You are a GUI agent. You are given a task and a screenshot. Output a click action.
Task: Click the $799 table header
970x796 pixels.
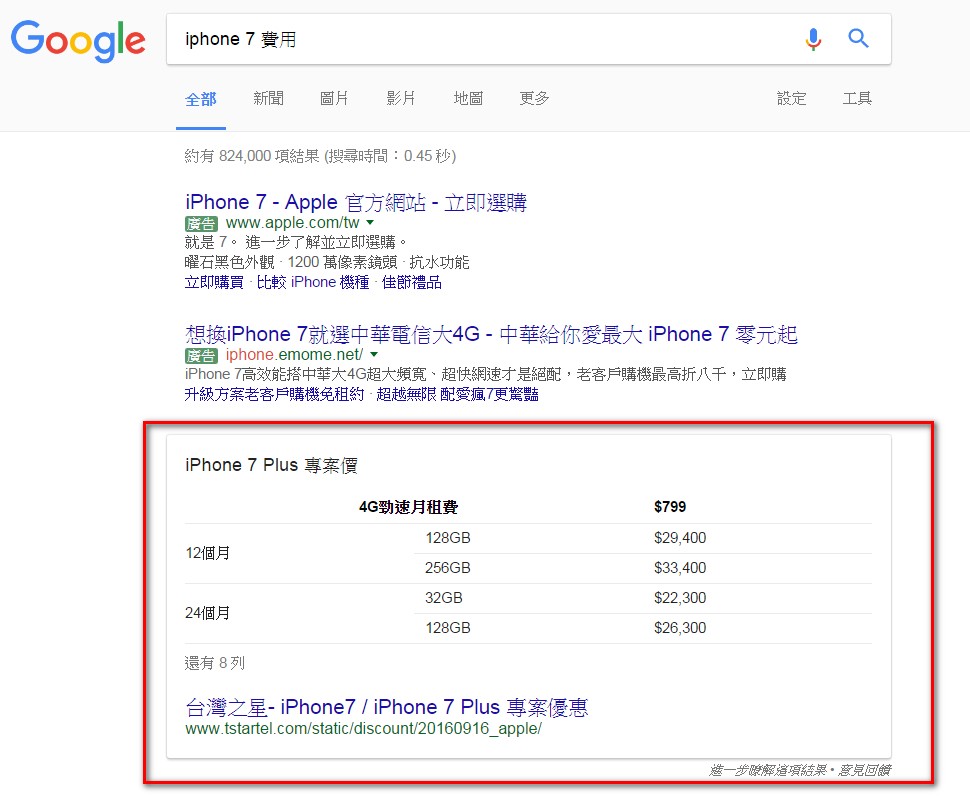pos(670,507)
